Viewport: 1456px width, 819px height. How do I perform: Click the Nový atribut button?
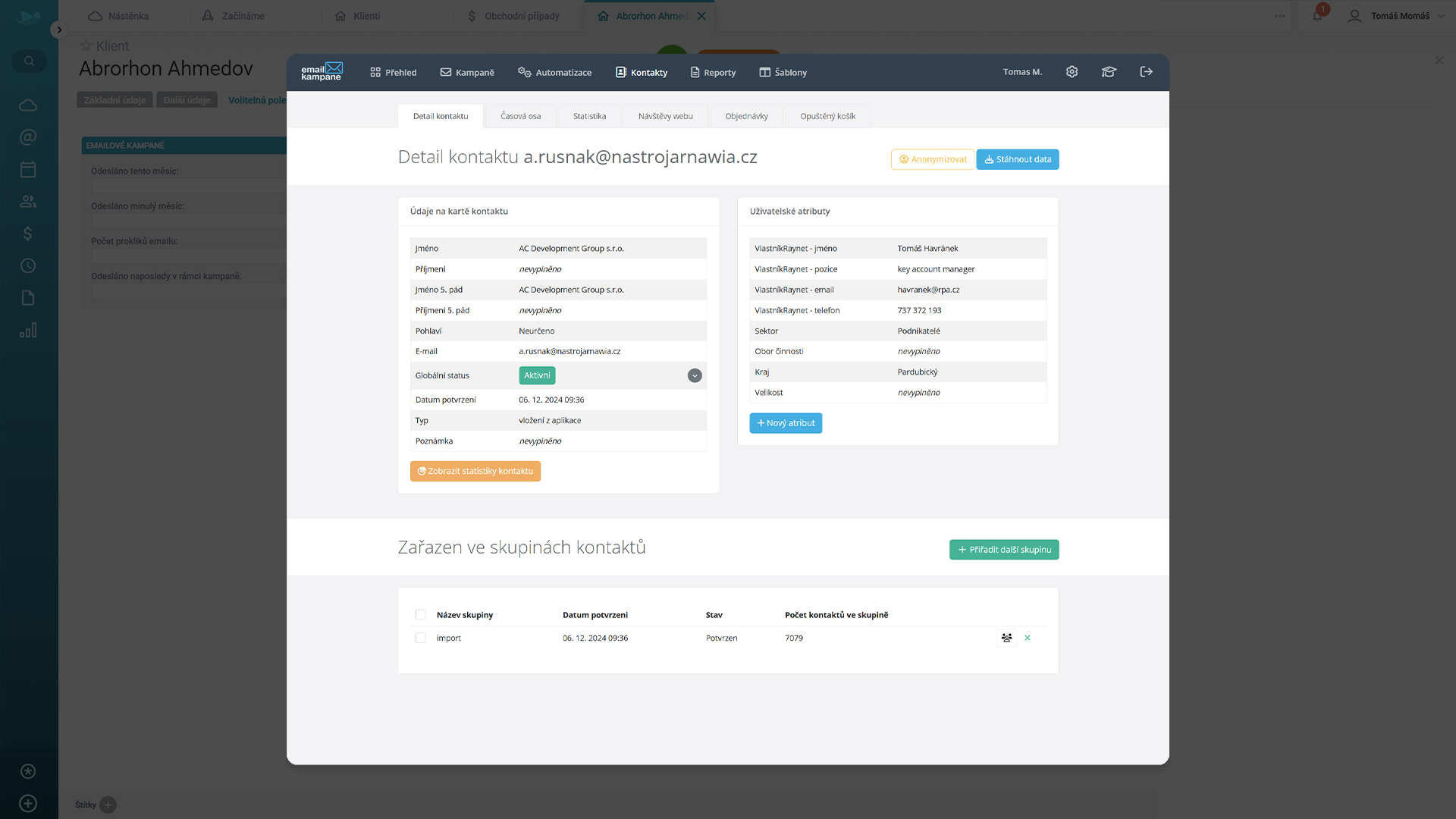(x=786, y=423)
